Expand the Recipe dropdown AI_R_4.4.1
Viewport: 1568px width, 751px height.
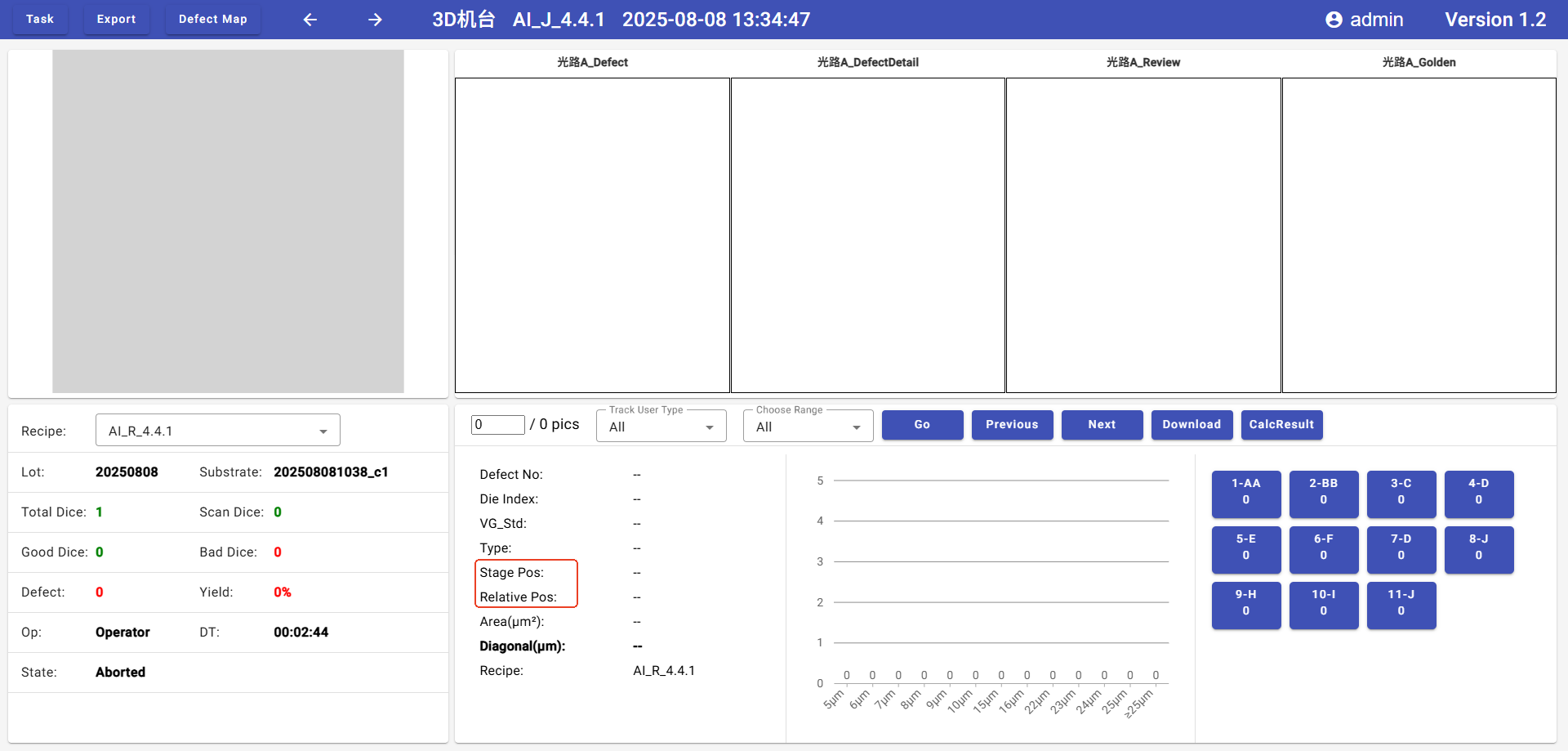coord(217,431)
